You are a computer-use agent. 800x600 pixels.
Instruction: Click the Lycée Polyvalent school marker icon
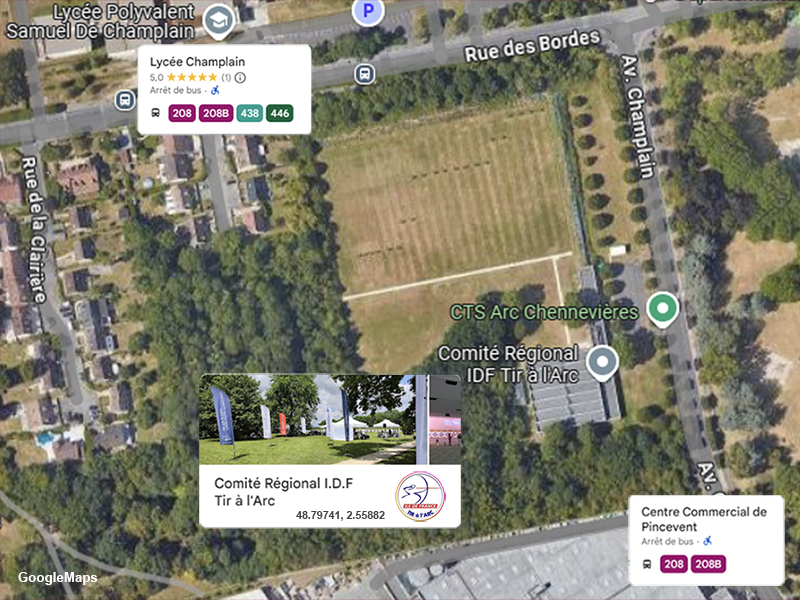[x=218, y=20]
